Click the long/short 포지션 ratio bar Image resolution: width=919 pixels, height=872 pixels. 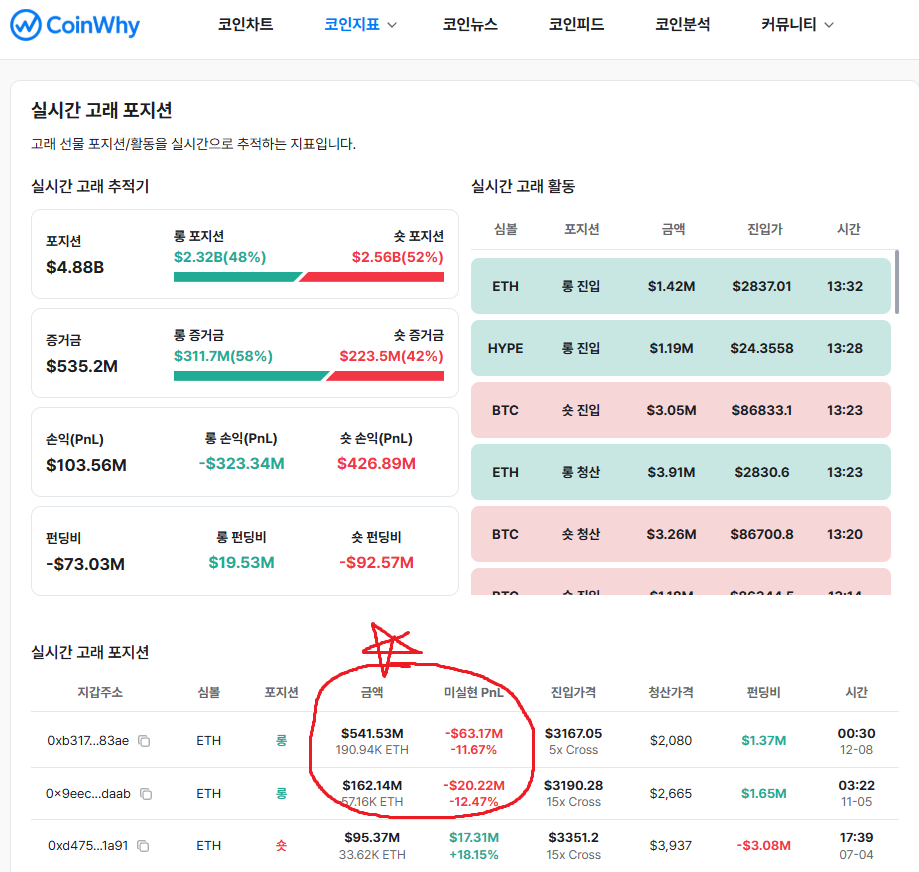pyautogui.click(x=308, y=276)
